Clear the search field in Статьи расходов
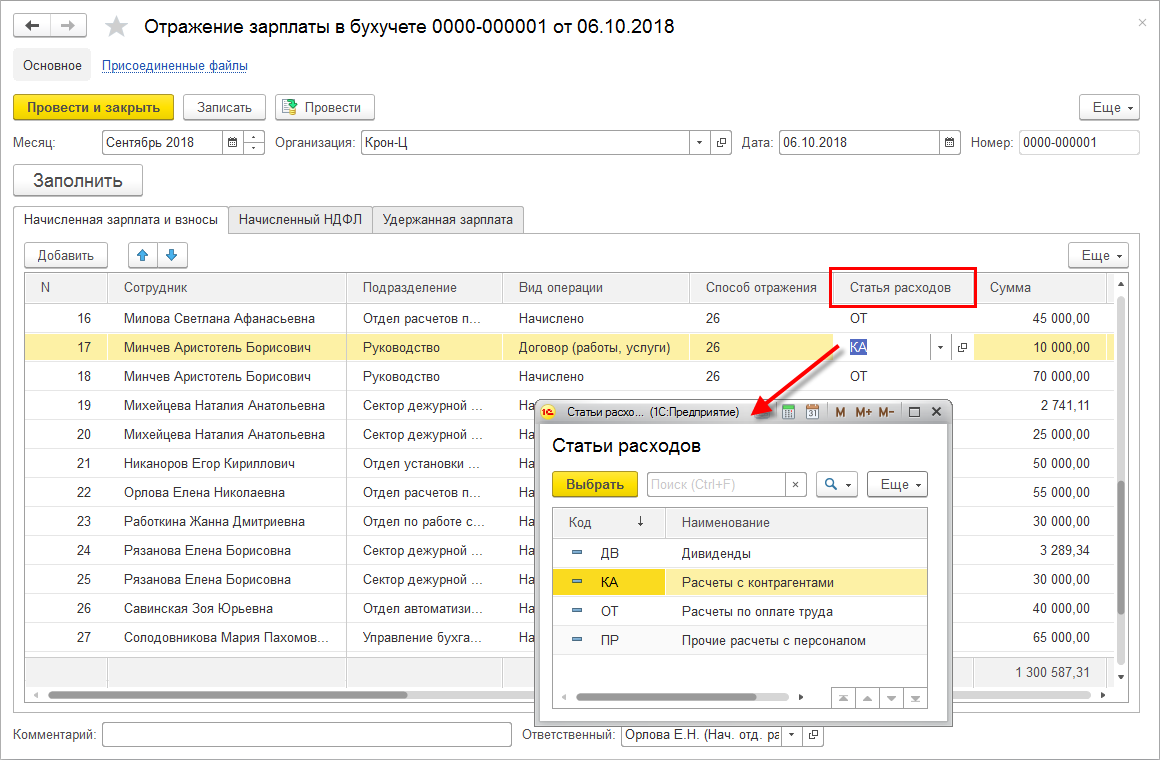The width and height of the screenshot is (1160, 760). point(795,485)
